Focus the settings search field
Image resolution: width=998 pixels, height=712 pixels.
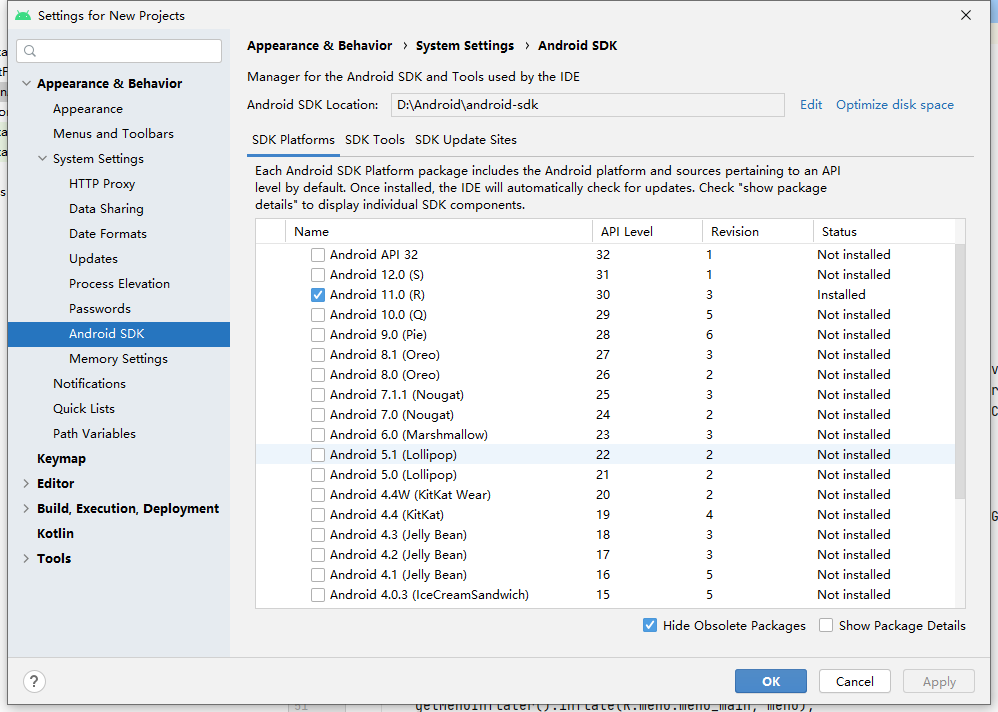click(119, 51)
